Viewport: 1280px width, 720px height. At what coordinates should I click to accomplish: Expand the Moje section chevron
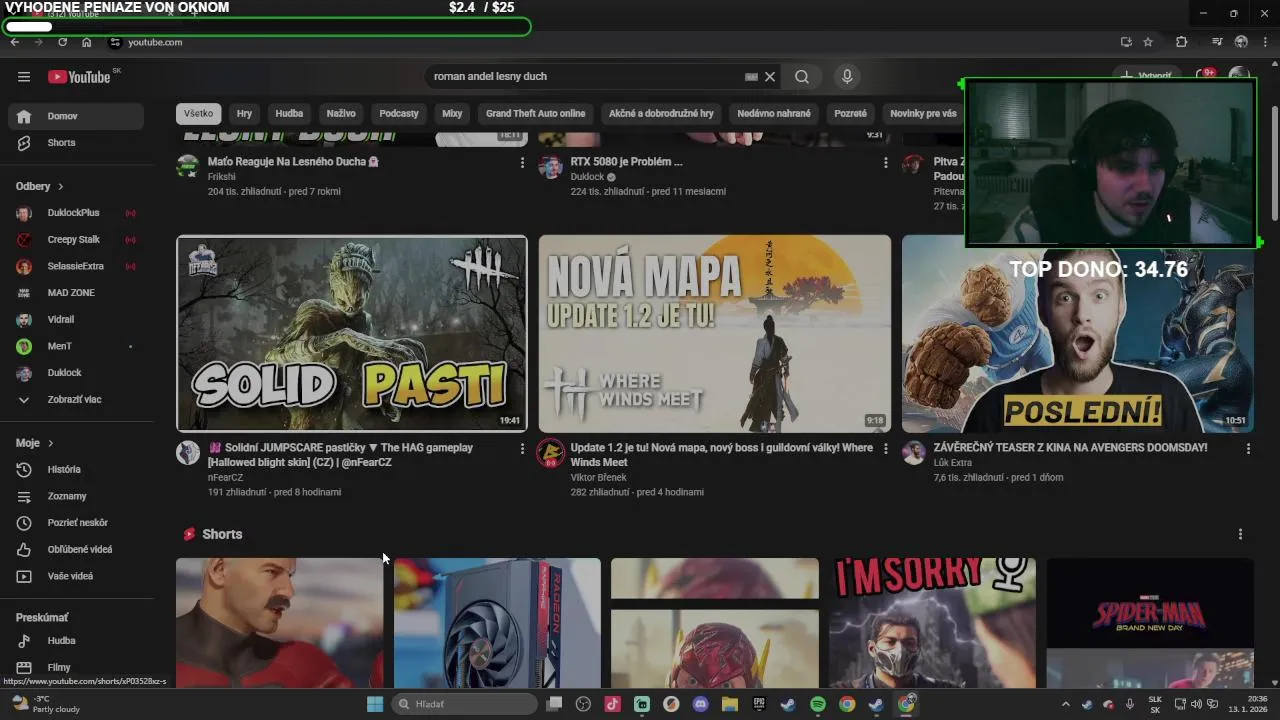pyautogui.click(x=50, y=443)
